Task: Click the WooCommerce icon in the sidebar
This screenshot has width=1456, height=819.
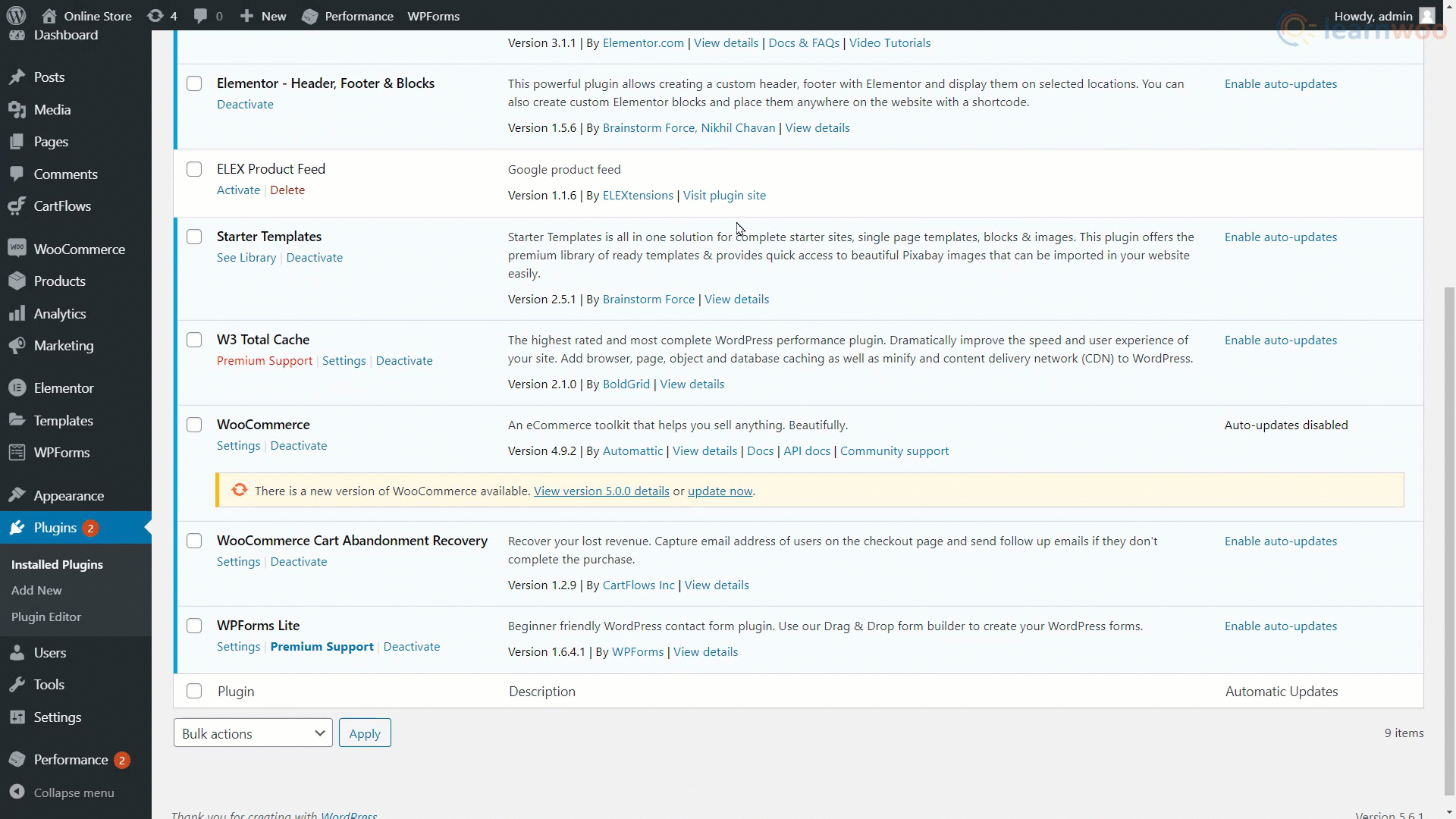Action: [17, 249]
